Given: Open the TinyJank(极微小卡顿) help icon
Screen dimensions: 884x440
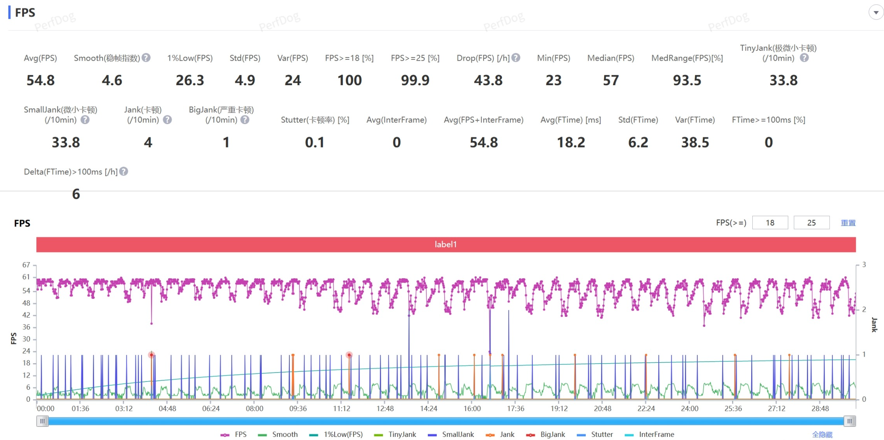Looking at the screenshot, I should pyautogui.click(x=805, y=58).
